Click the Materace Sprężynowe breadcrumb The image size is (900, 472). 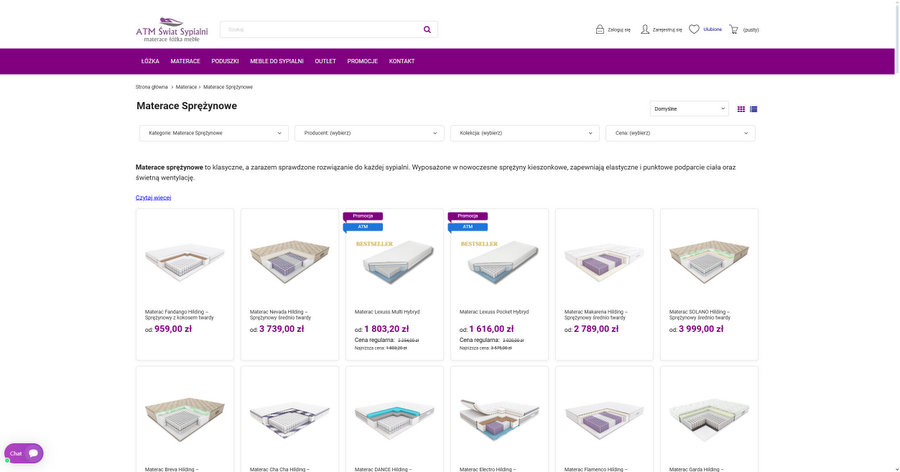(x=228, y=87)
